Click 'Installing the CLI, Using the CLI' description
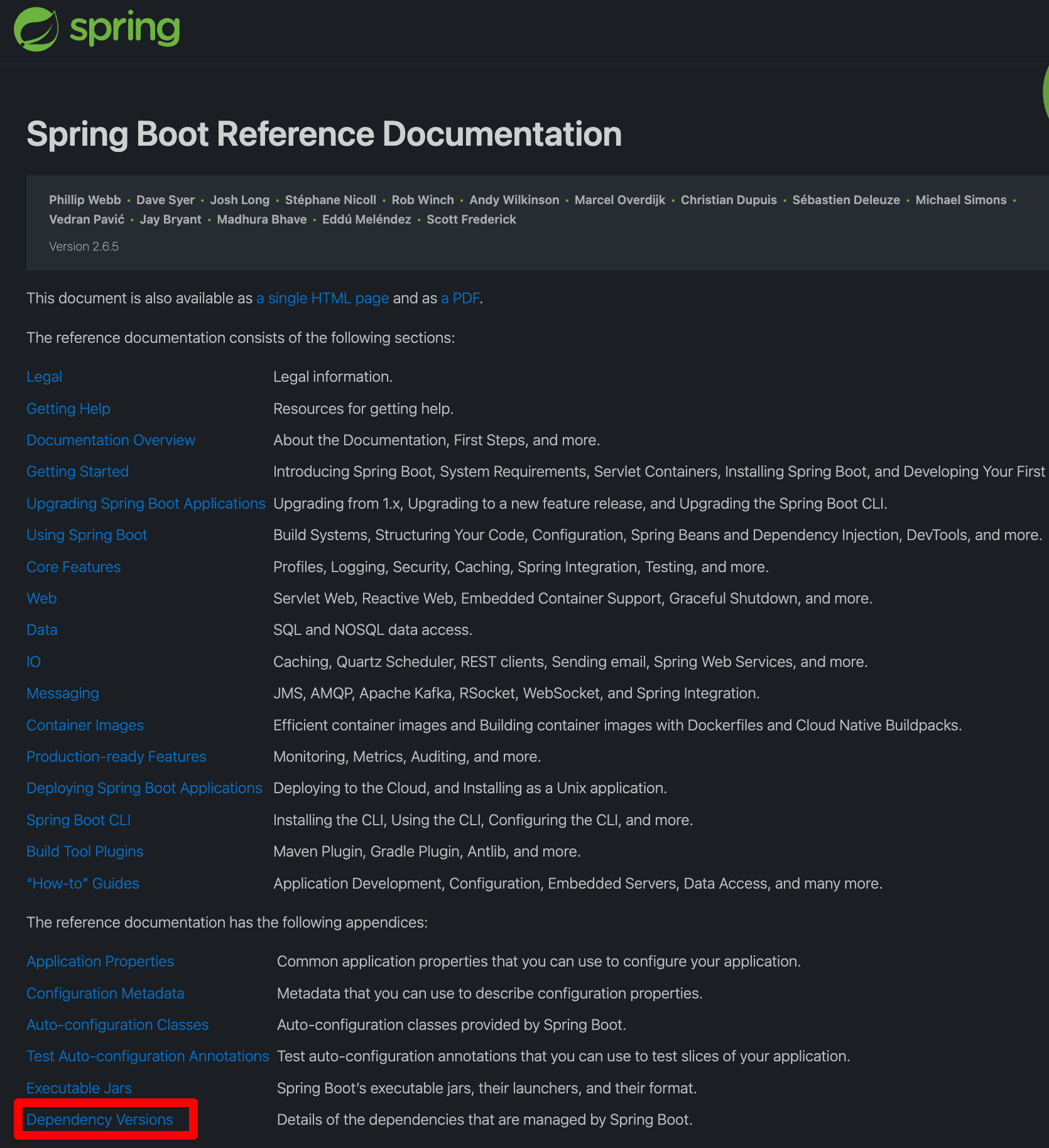 483,820
